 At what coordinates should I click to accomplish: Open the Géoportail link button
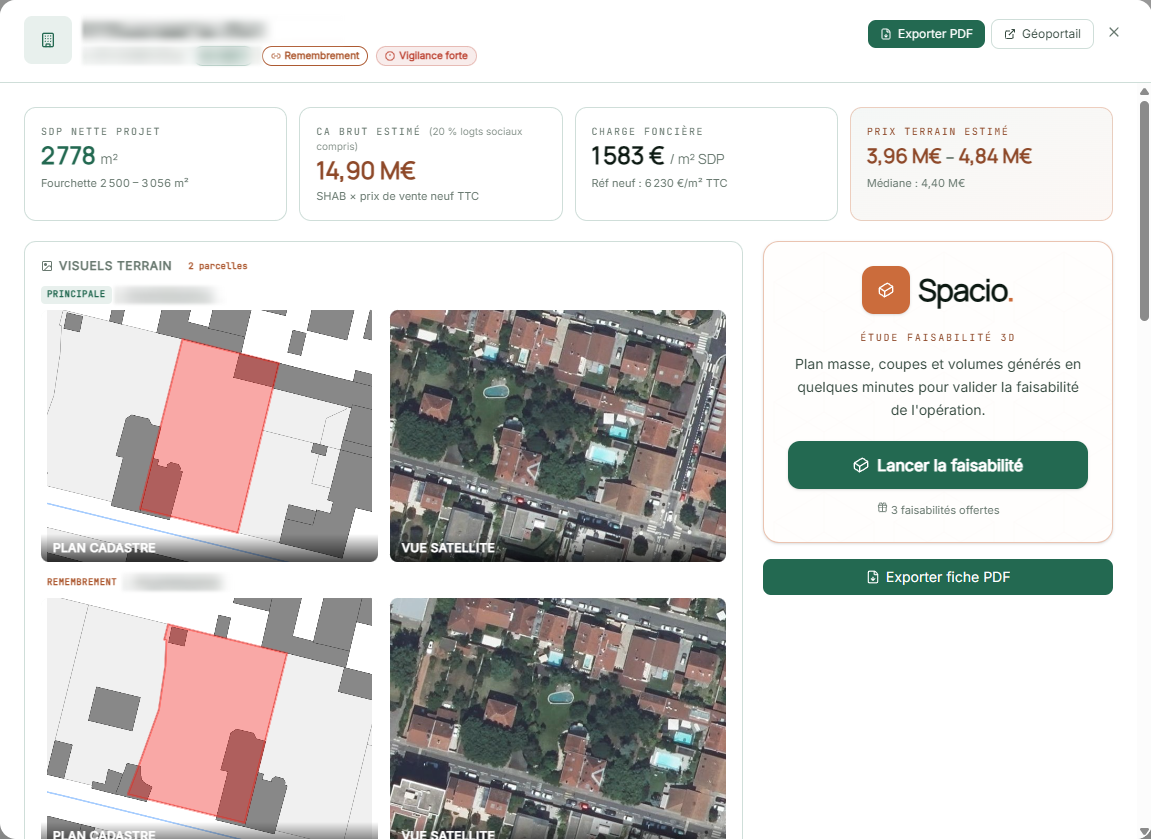click(1042, 34)
